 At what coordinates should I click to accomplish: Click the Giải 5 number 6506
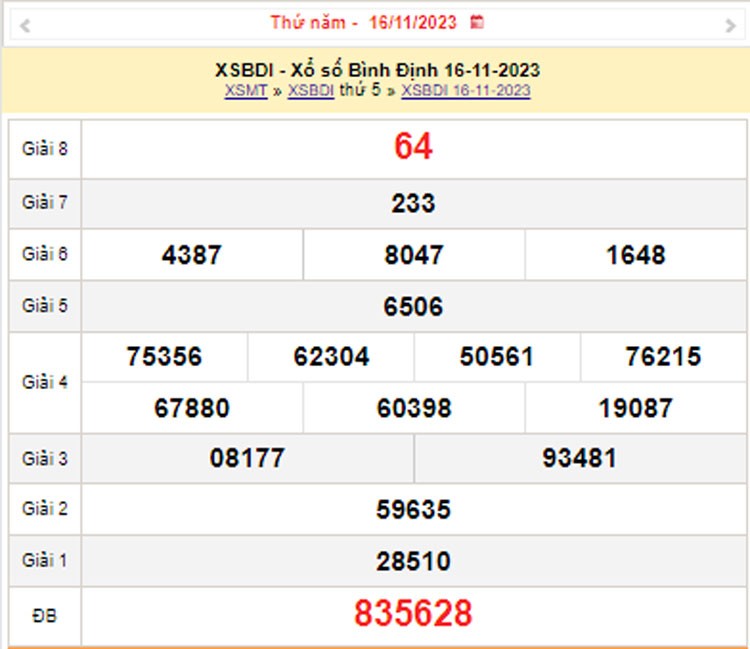pos(413,307)
